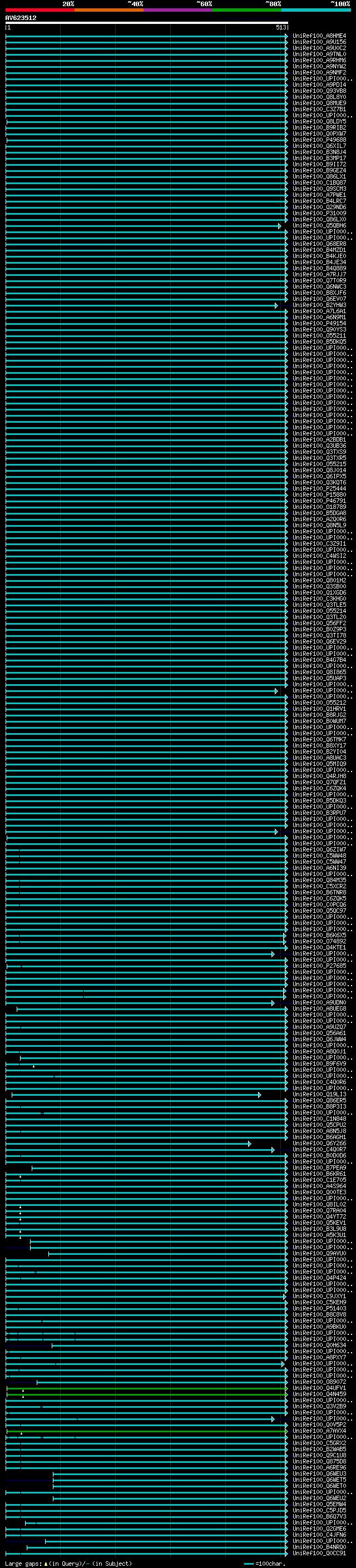Select hit label UniRef100_Q56FF2
The image size is (356, 1568).
click(x=319, y=624)
